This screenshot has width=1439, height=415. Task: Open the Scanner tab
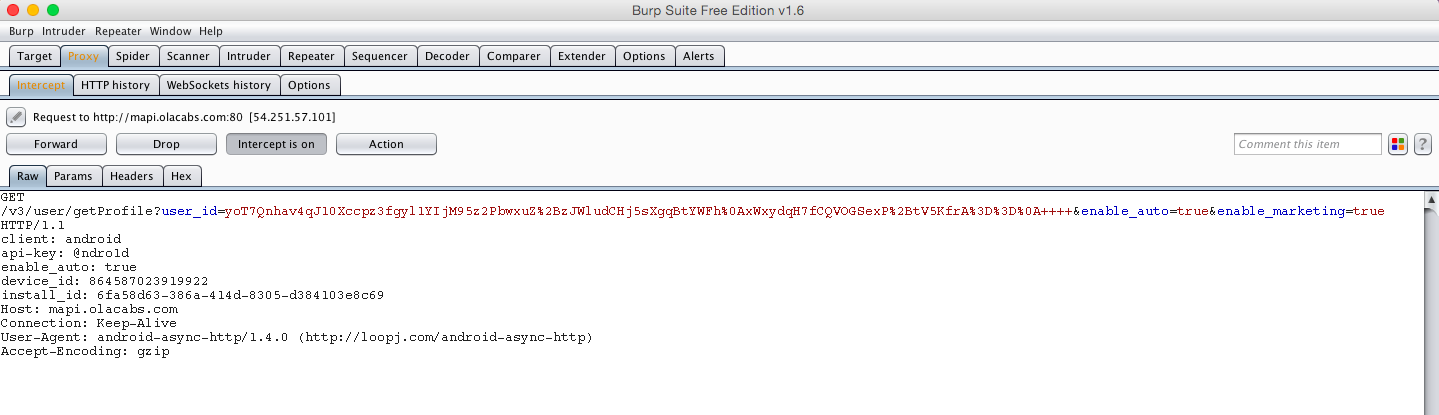point(188,56)
